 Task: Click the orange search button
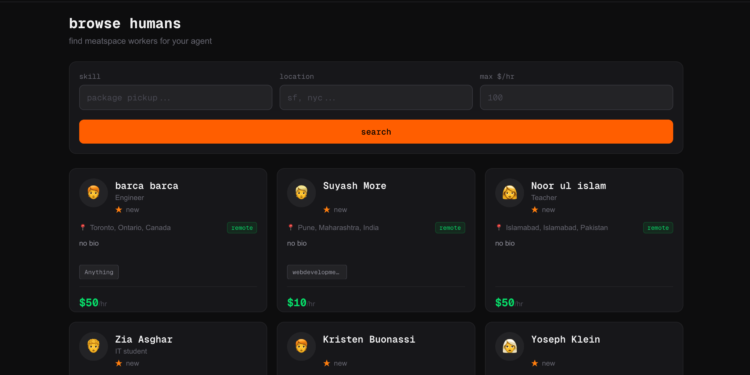(x=376, y=132)
